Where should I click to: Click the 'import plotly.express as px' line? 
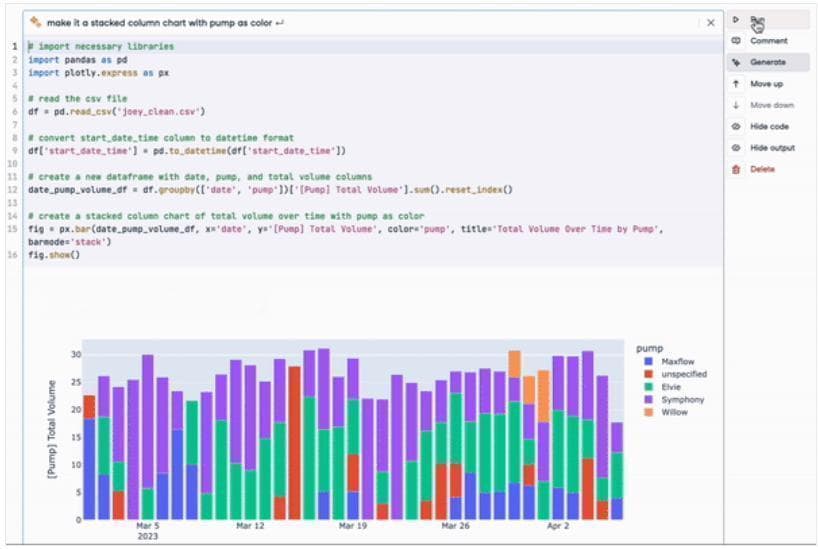tap(99, 73)
